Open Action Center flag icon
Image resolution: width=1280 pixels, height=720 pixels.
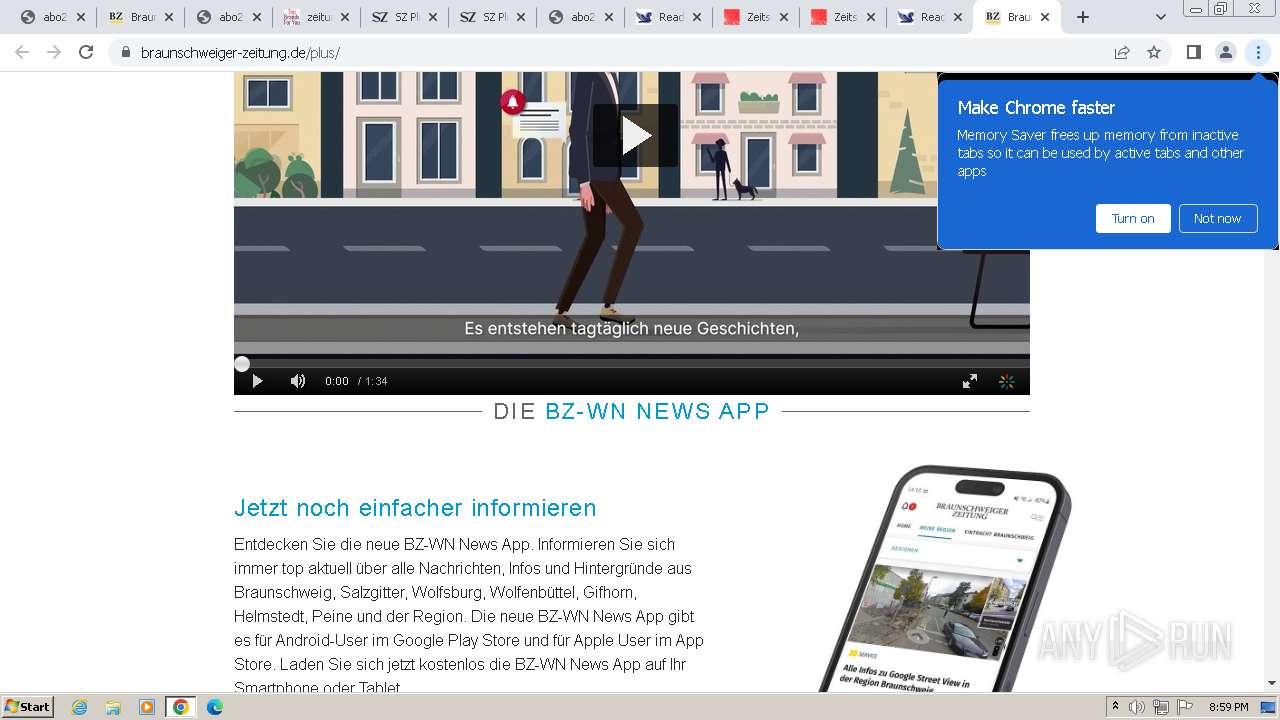[x=1185, y=707]
